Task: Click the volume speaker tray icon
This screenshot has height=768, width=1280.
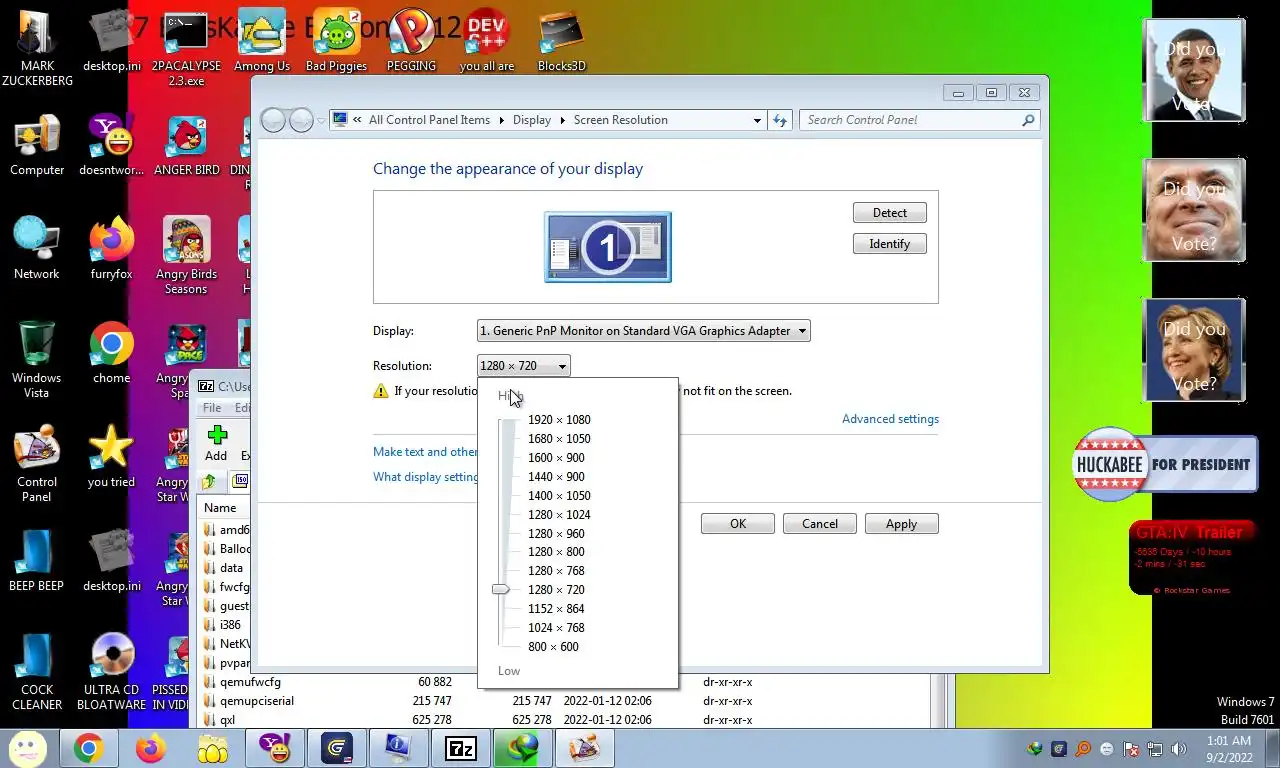Action: 1179,749
